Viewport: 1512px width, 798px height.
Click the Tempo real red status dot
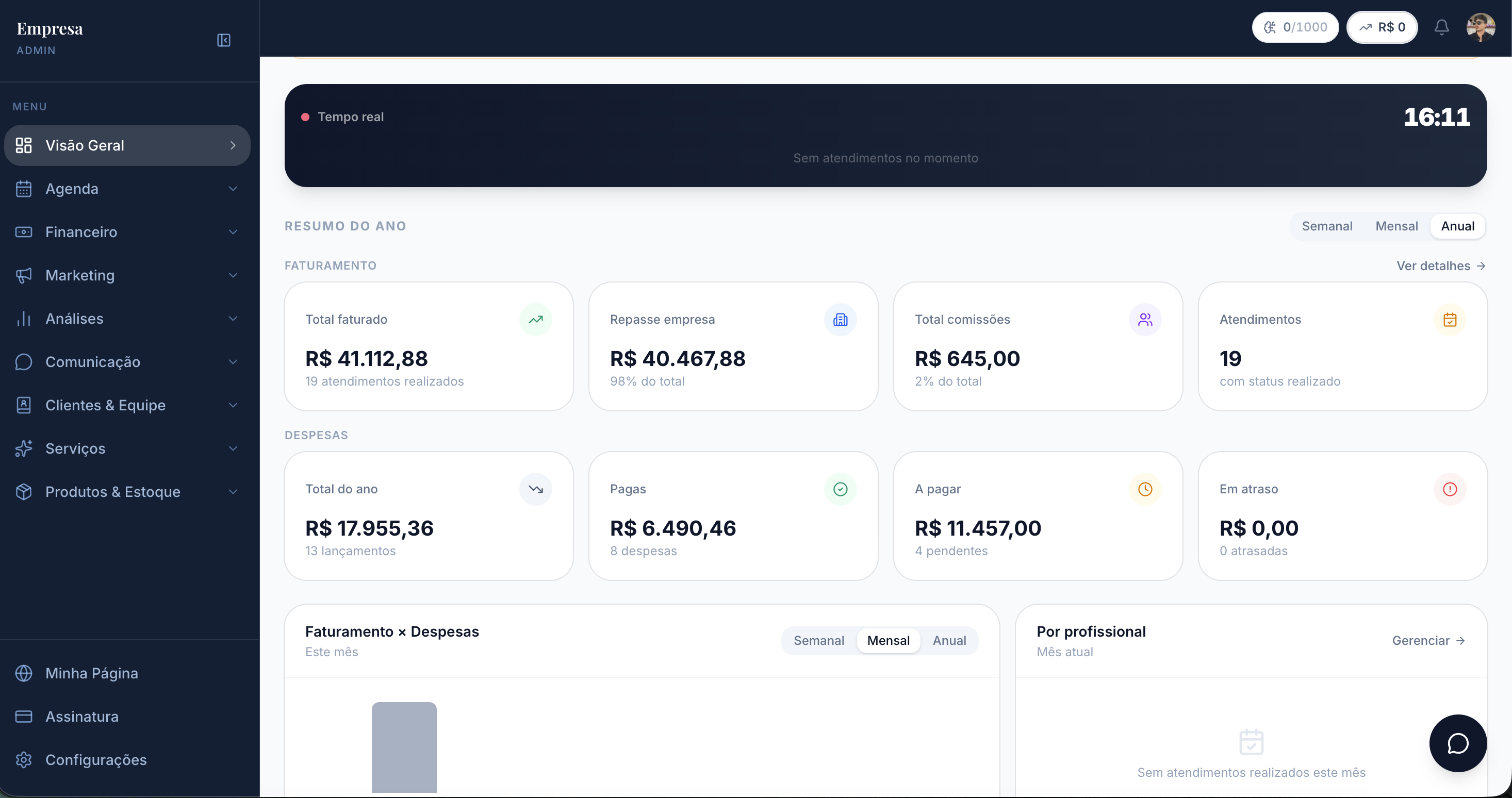pos(305,117)
